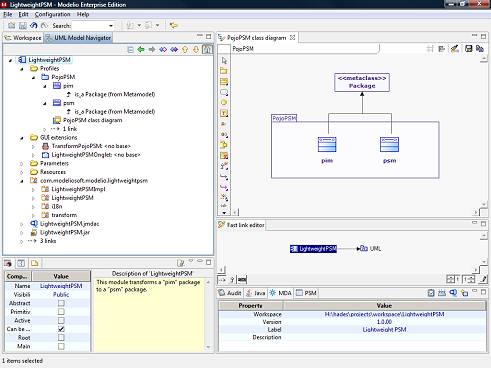Open the Edit menu
This screenshot has height=368, width=491.
pos(23,14)
